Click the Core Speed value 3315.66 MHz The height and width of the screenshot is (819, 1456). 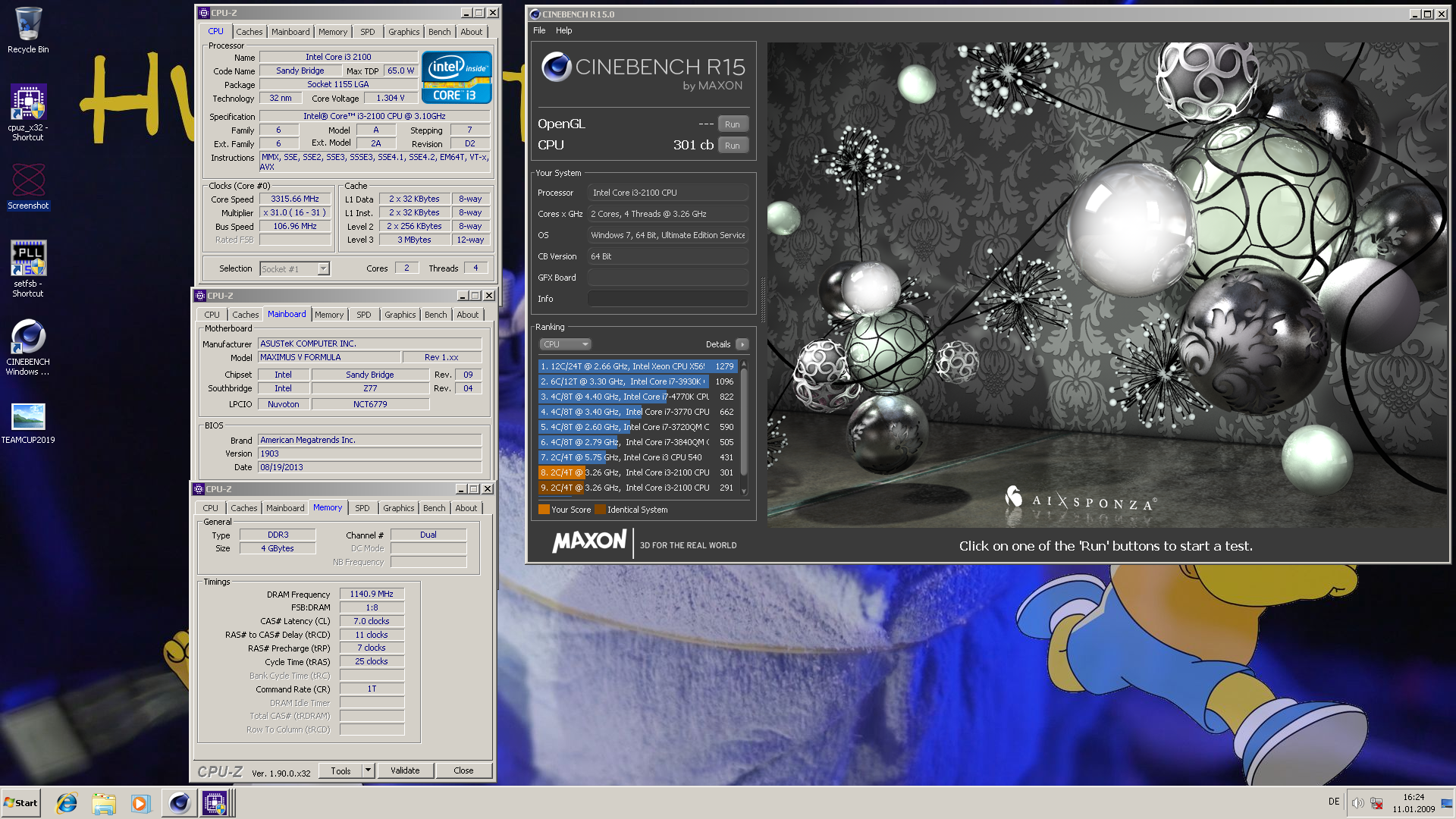coord(295,199)
